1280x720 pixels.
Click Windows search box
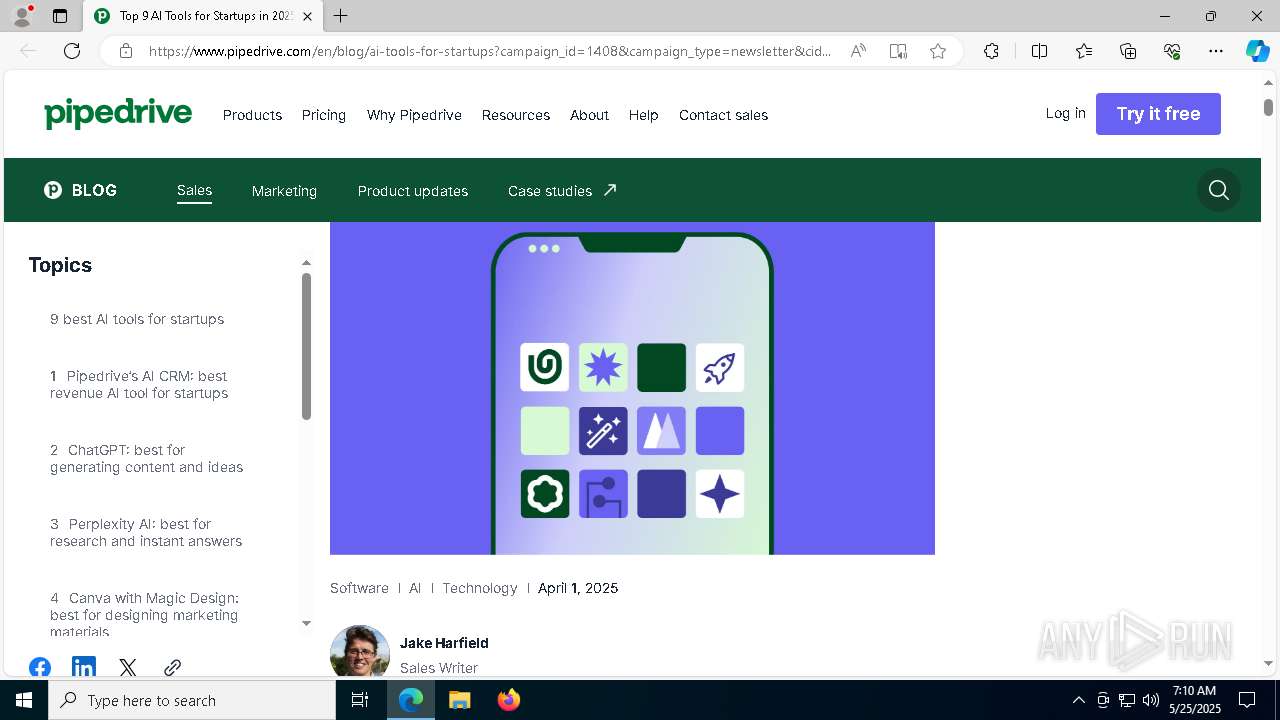click(192, 700)
